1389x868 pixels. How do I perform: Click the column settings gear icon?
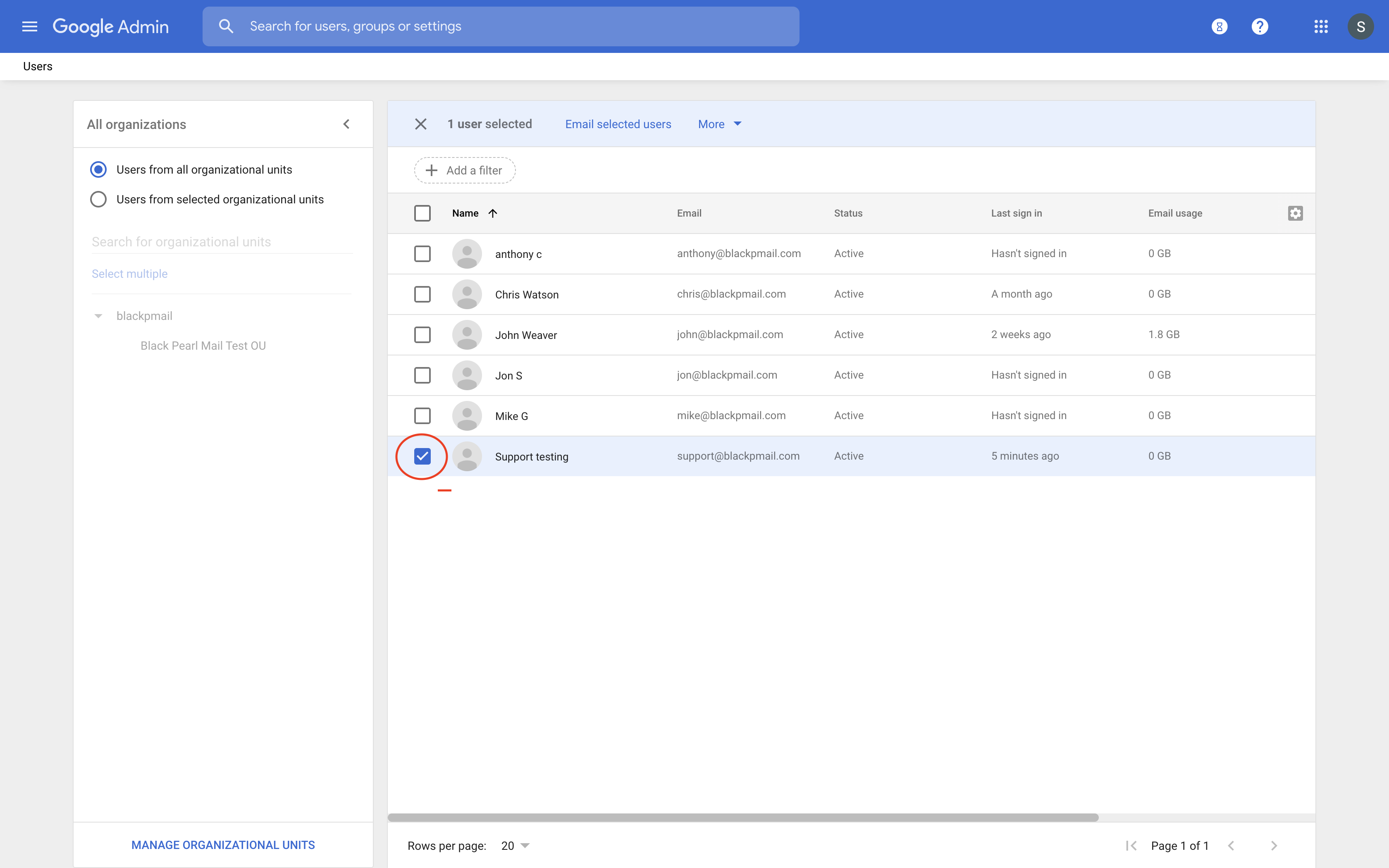[x=1295, y=213]
